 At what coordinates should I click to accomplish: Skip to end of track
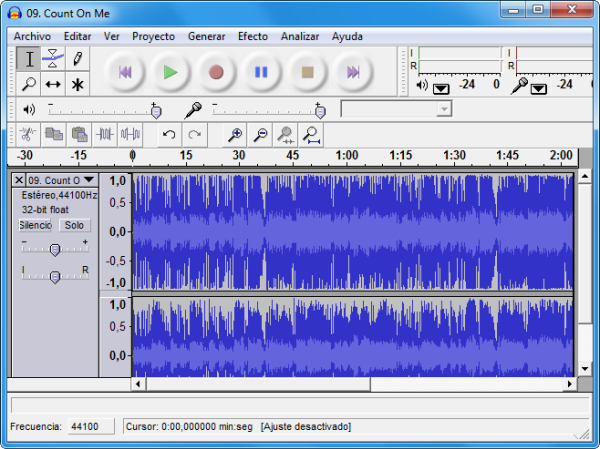click(353, 72)
